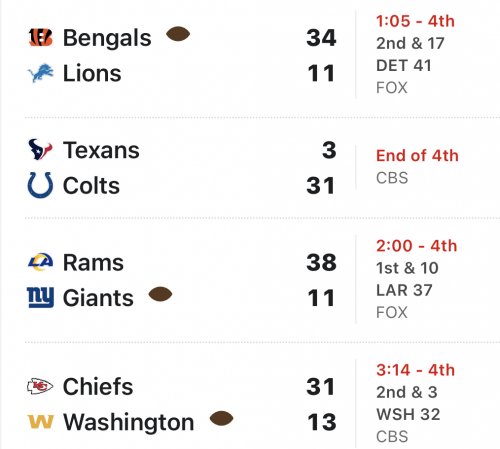
Task: Open the Colts team name link
Action: point(91,185)
